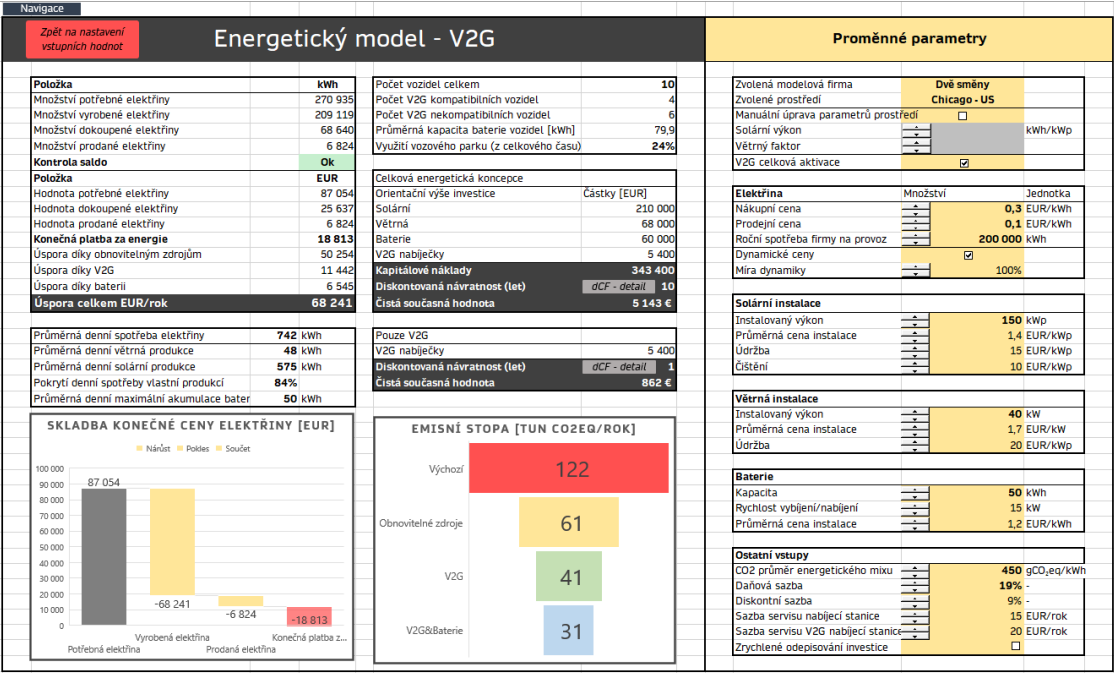Screen dimensions: 1114x673
Task: Select the Míra dynamiky value 100%
Action: [x=1008, y=270]
